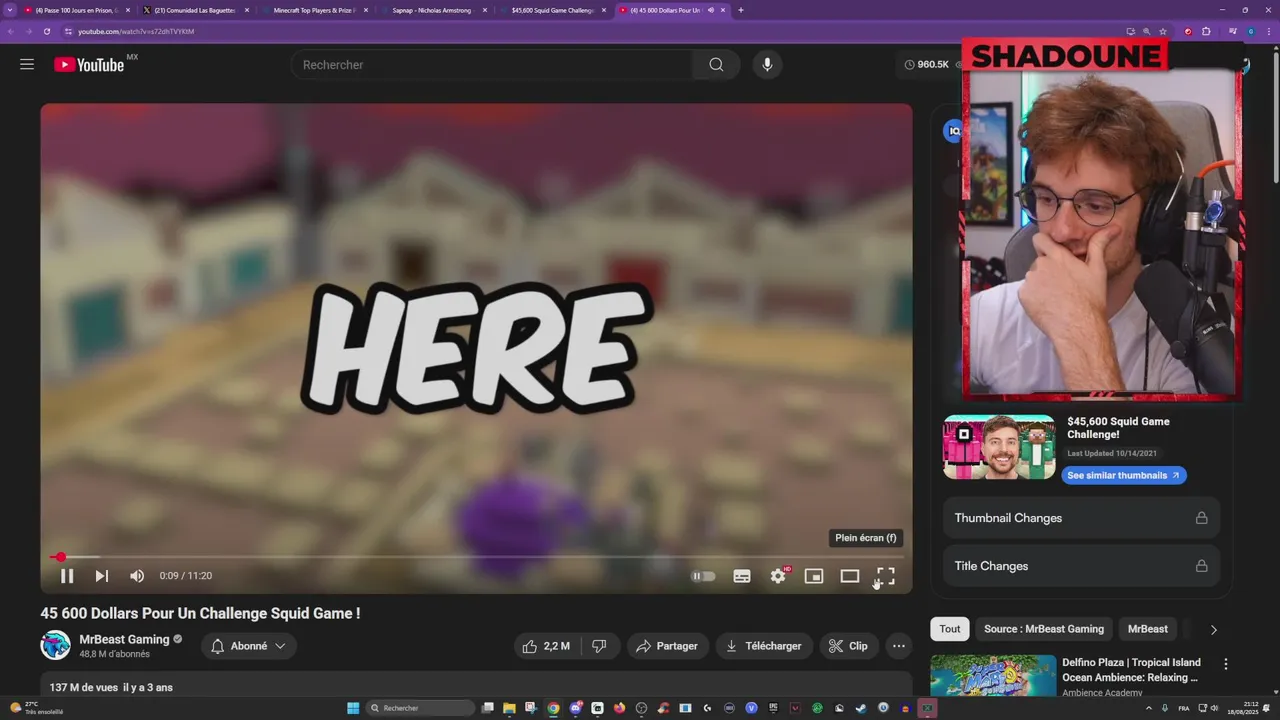
Task: Open options for Delfino Plaza video
Action: pyautogui.click(x=1226, y=664)
